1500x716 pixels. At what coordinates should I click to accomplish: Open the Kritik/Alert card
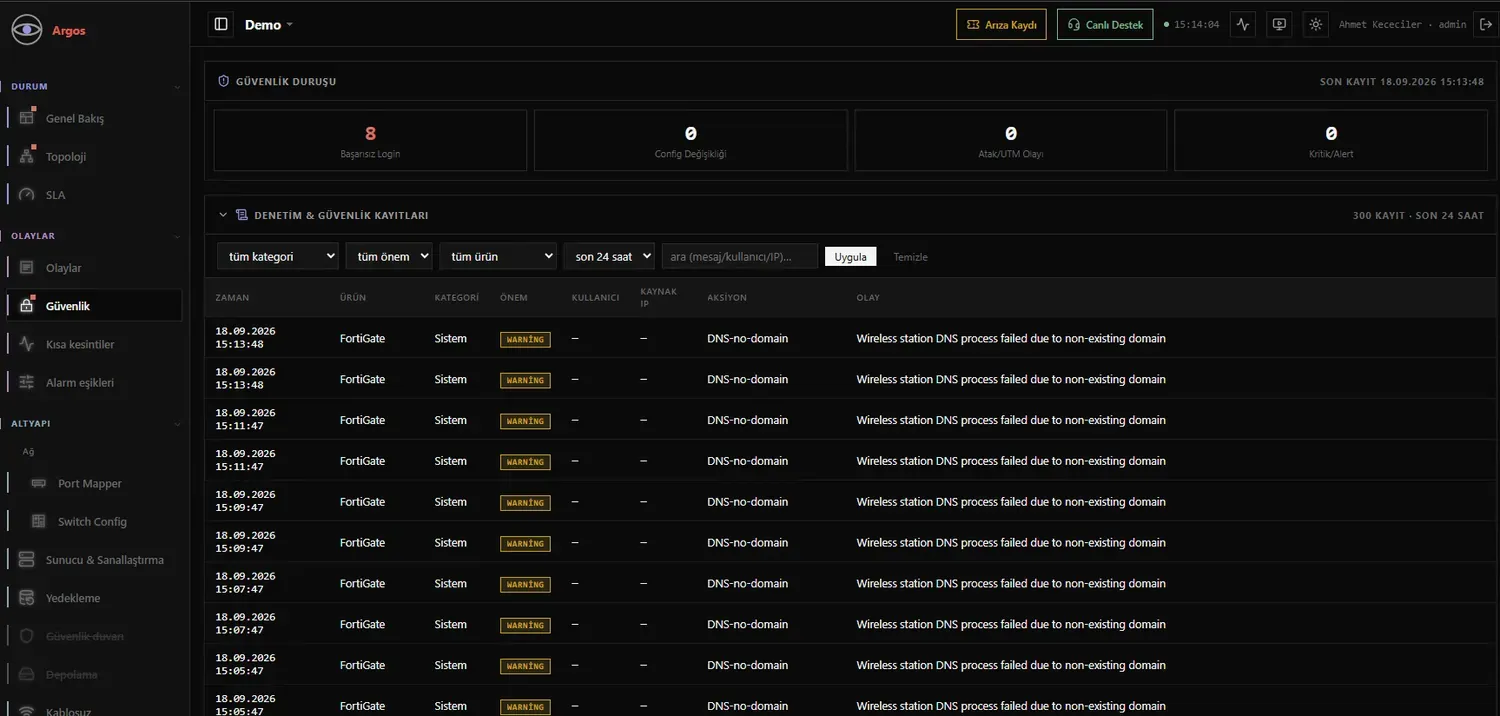point(1331,140)
